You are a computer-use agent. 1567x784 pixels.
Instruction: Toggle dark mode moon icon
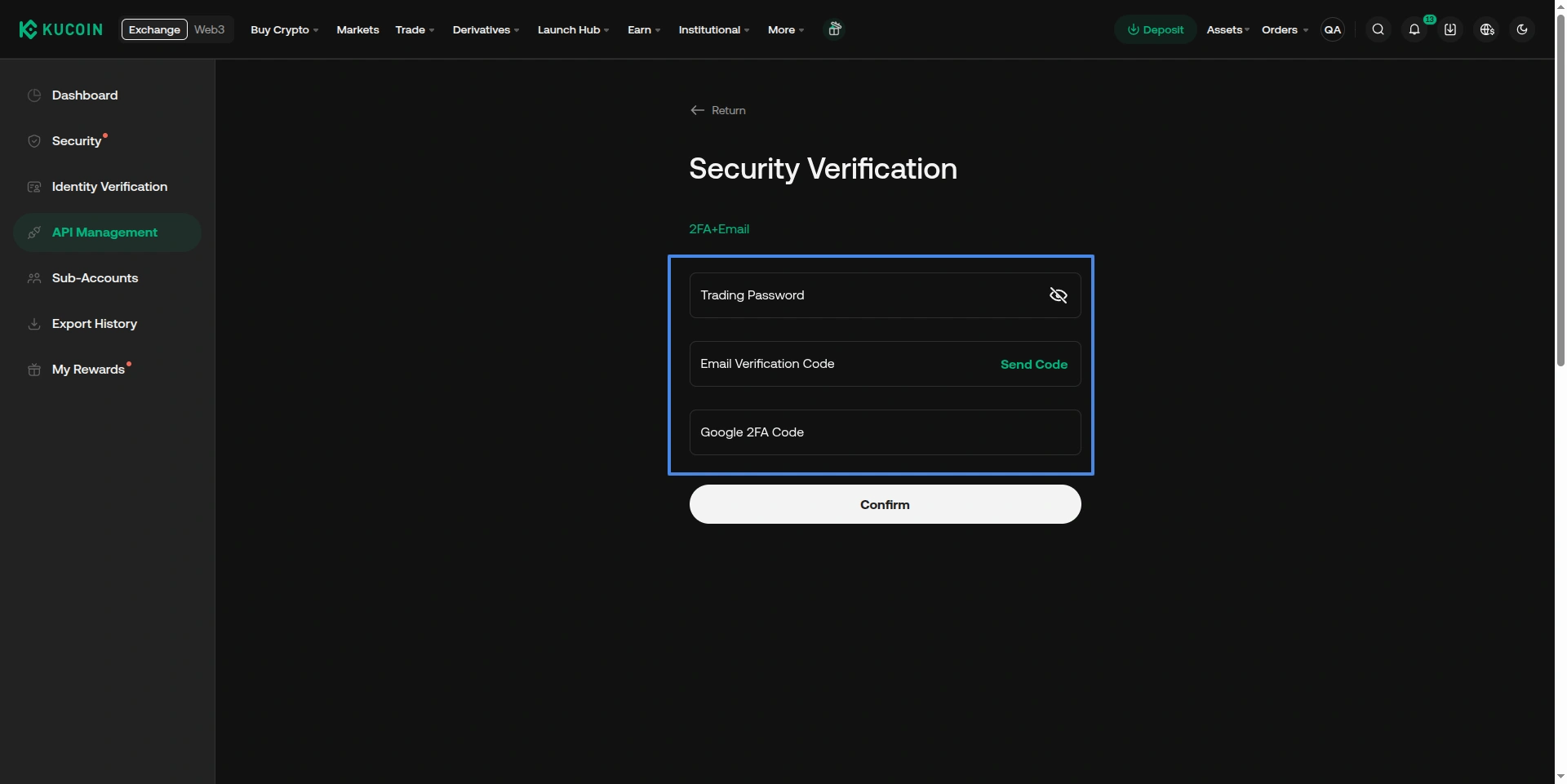(1522, 29)
